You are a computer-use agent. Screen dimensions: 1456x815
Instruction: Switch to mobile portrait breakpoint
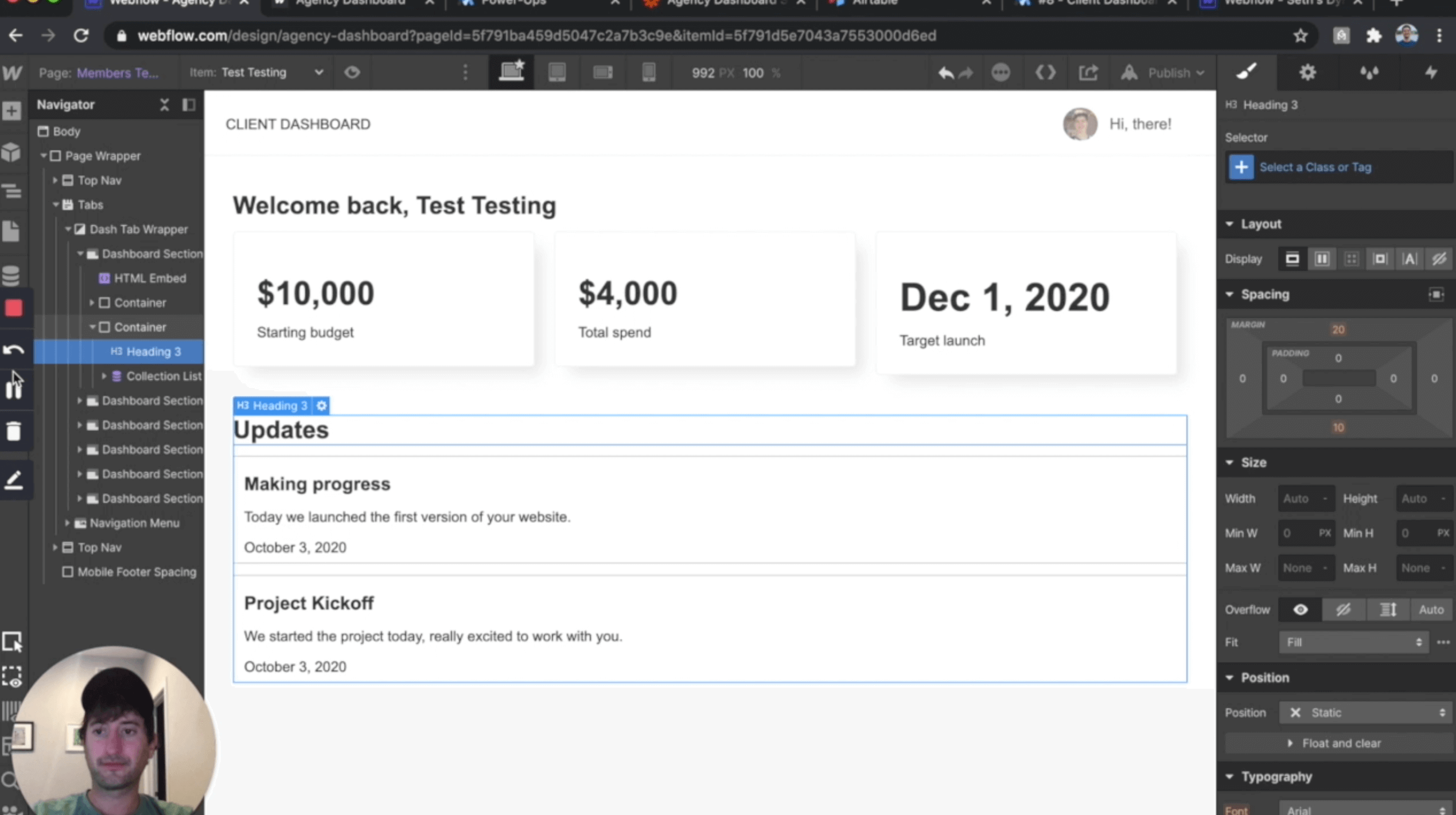tap(649, 72)
